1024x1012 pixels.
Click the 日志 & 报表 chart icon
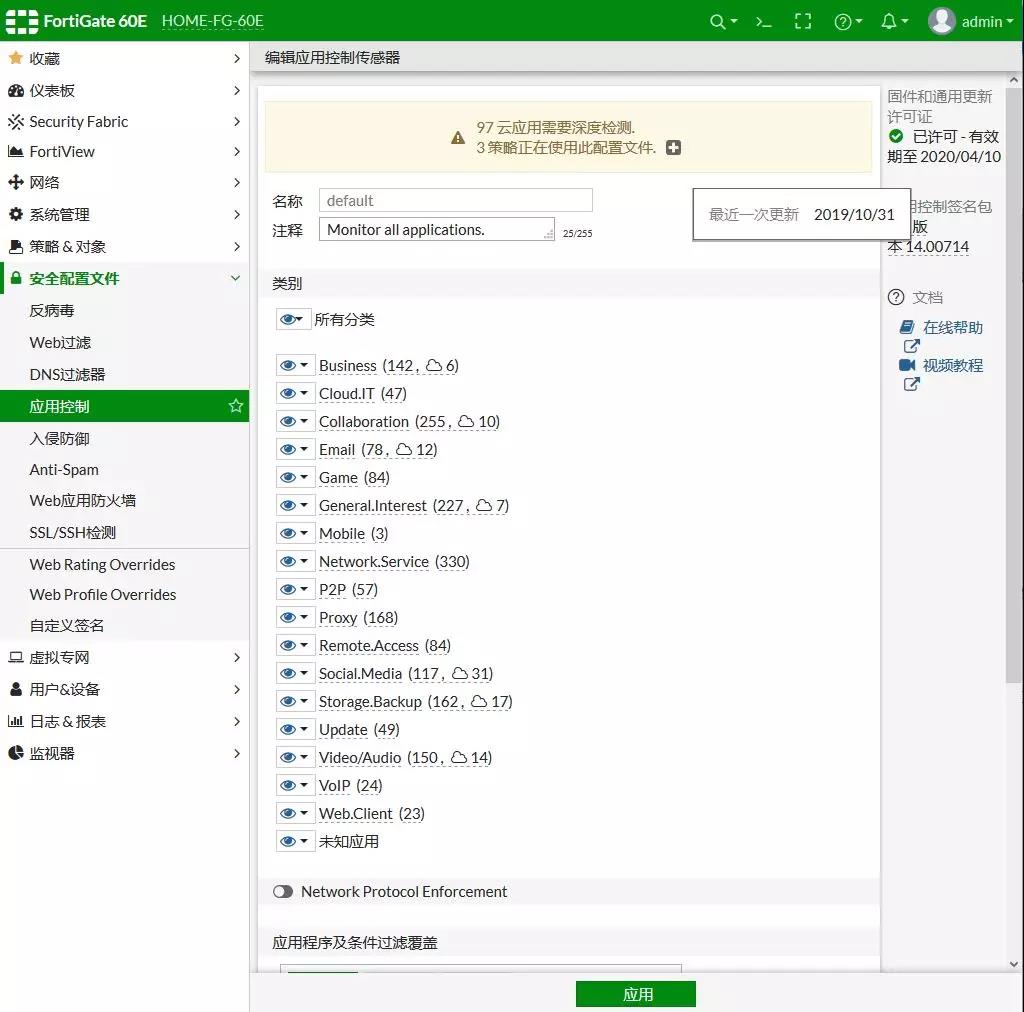(x=16, y=721)
